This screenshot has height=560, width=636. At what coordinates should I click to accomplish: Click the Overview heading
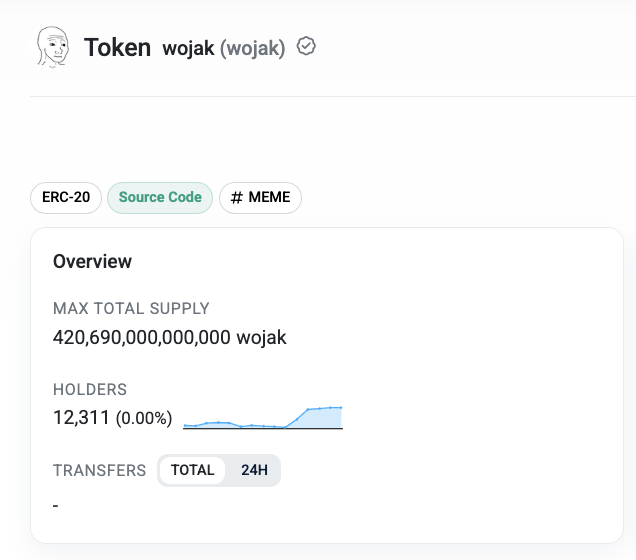tap(92, 261)
